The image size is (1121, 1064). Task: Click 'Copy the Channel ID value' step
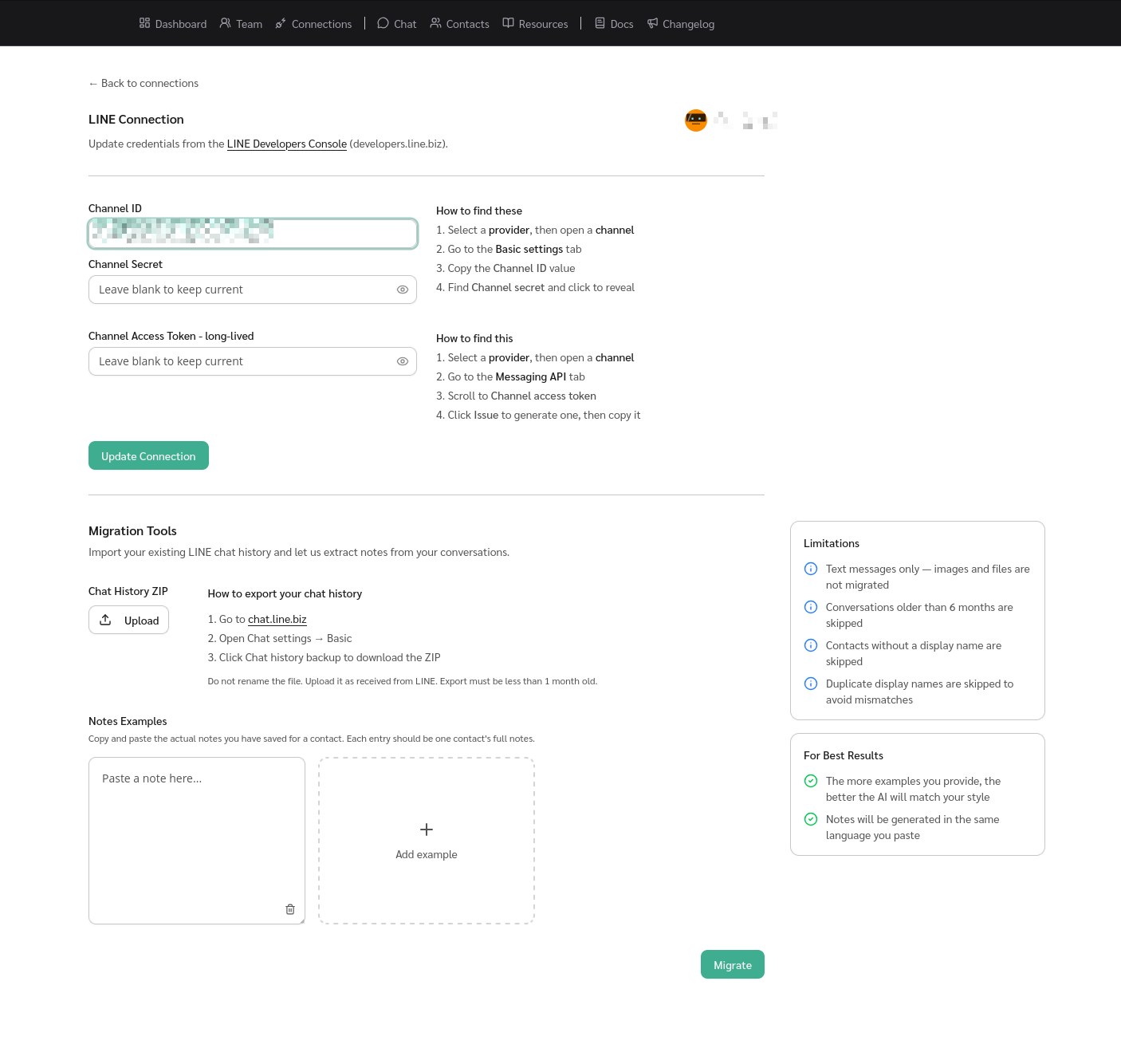click(505, 268)
